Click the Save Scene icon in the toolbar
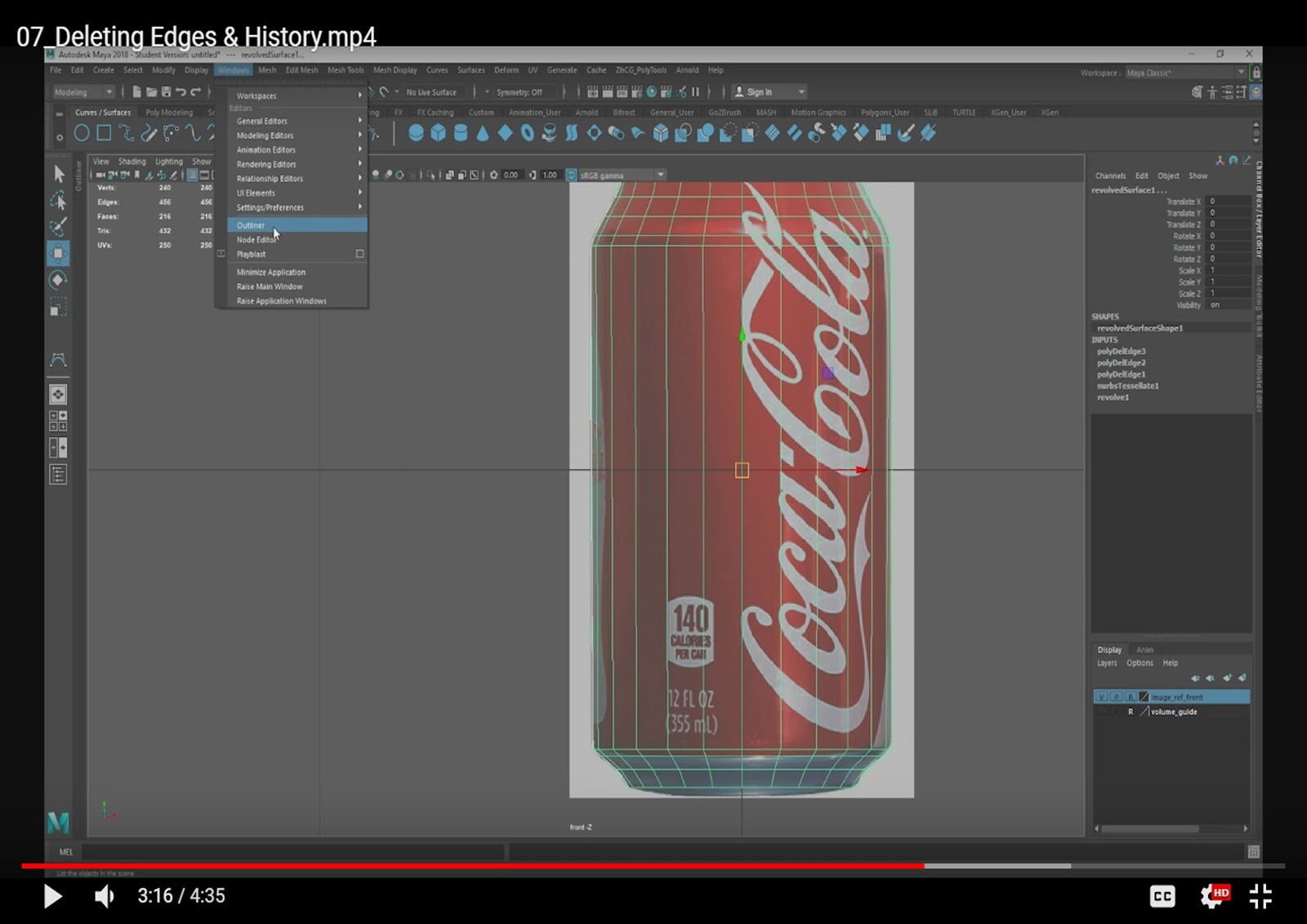Viewport: 1307px width, 924px height. 167,92
